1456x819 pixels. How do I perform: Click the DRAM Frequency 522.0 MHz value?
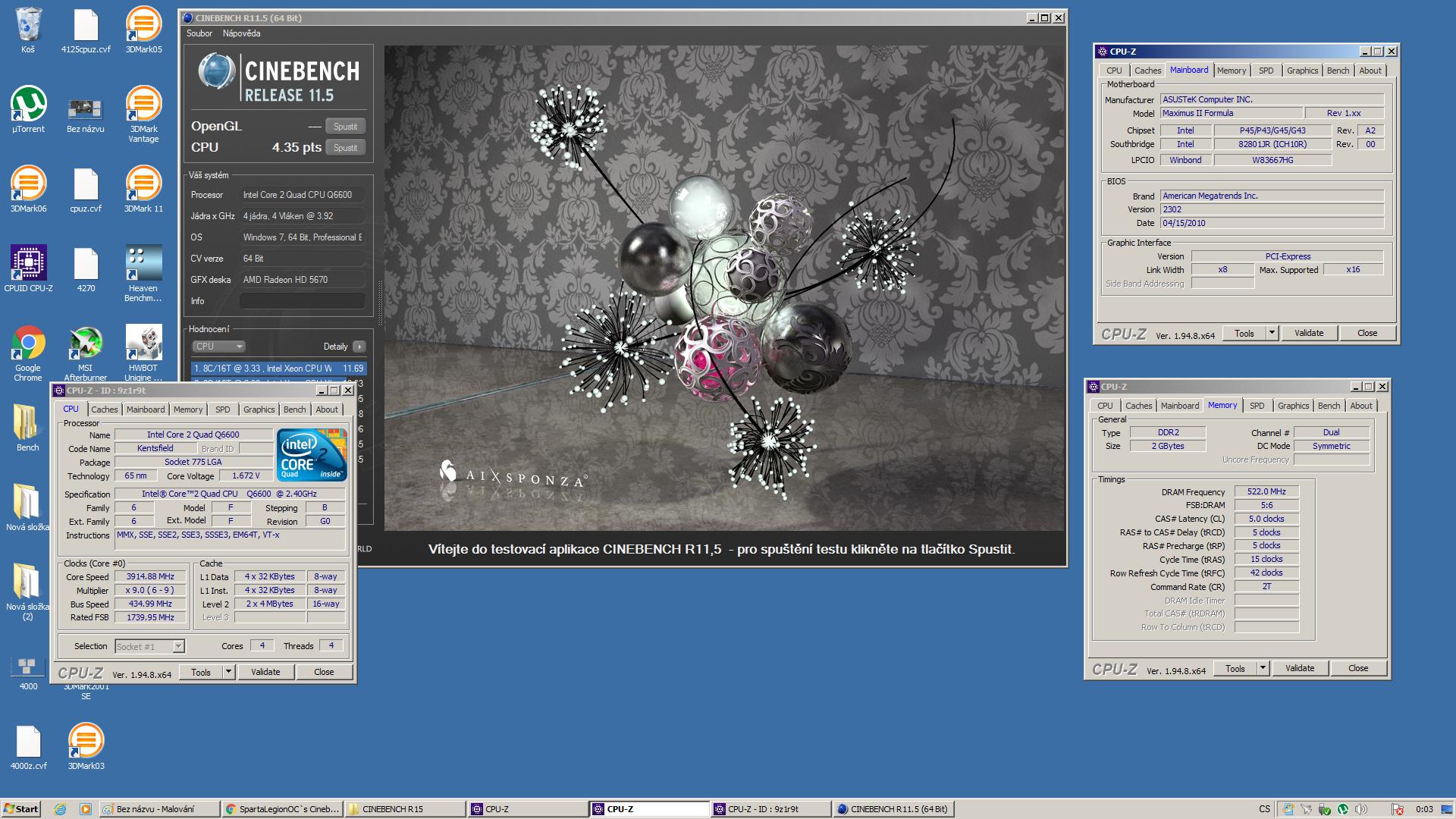coord(1266,491)
